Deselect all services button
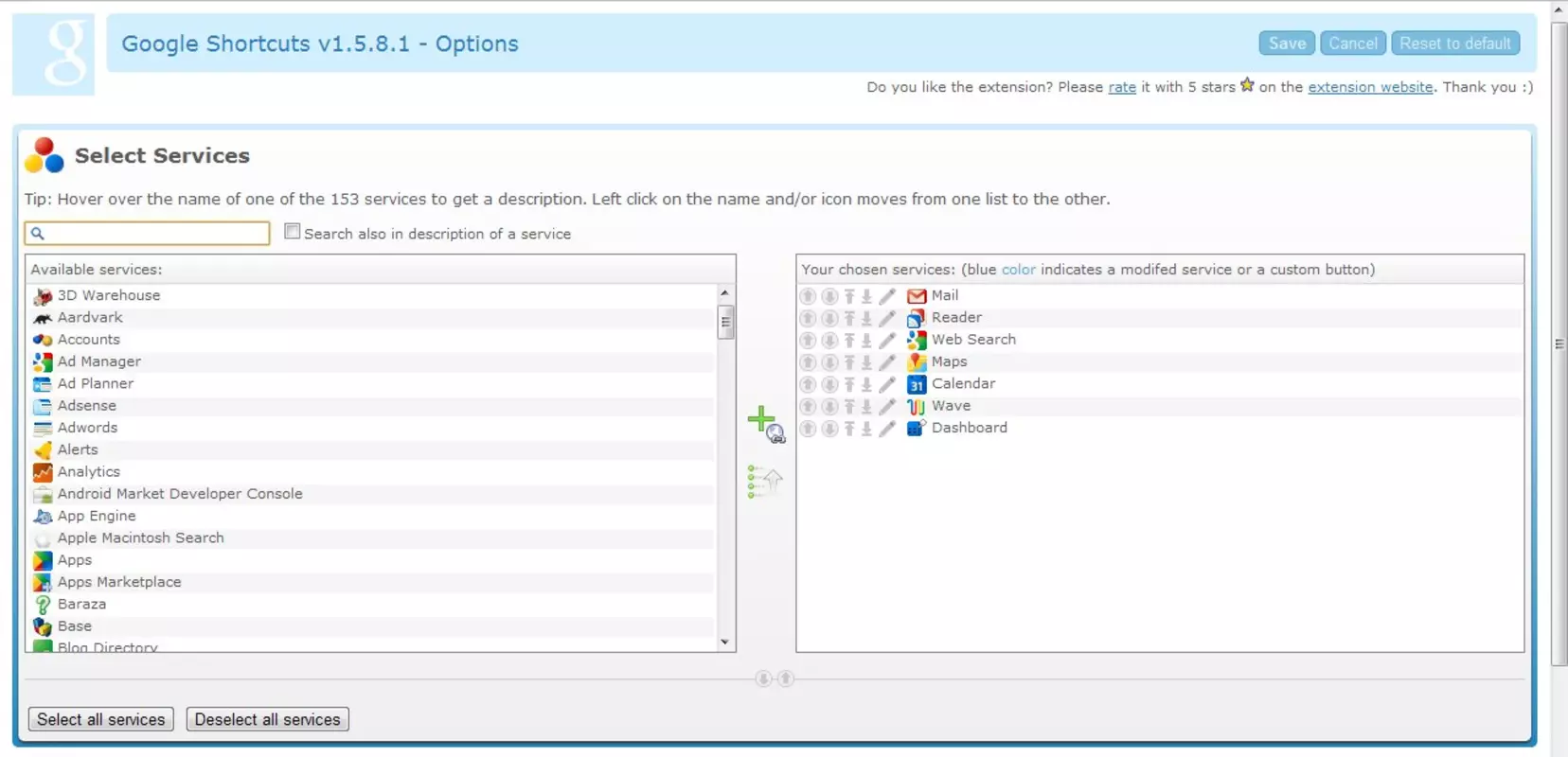The width and height of the screenshot is (1568, 757). (268, 719)
